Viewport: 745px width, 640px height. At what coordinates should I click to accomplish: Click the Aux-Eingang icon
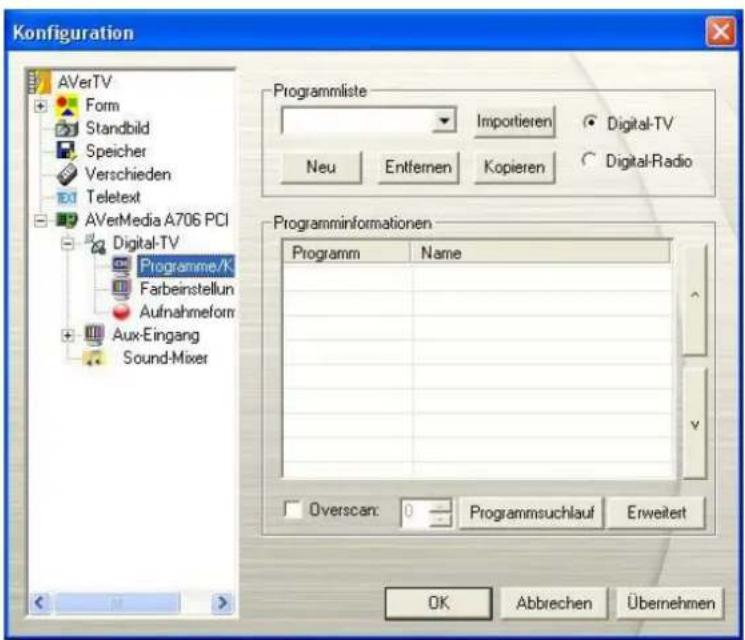[x=94, y=334]
